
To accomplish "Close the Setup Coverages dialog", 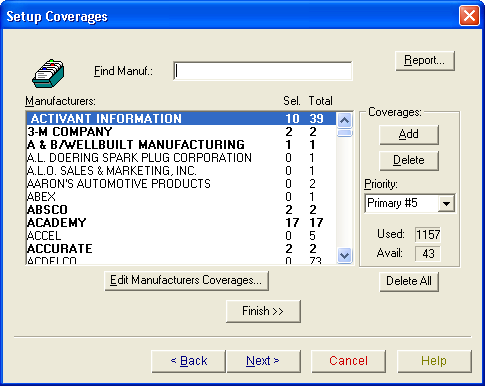I will coord(469,15).
